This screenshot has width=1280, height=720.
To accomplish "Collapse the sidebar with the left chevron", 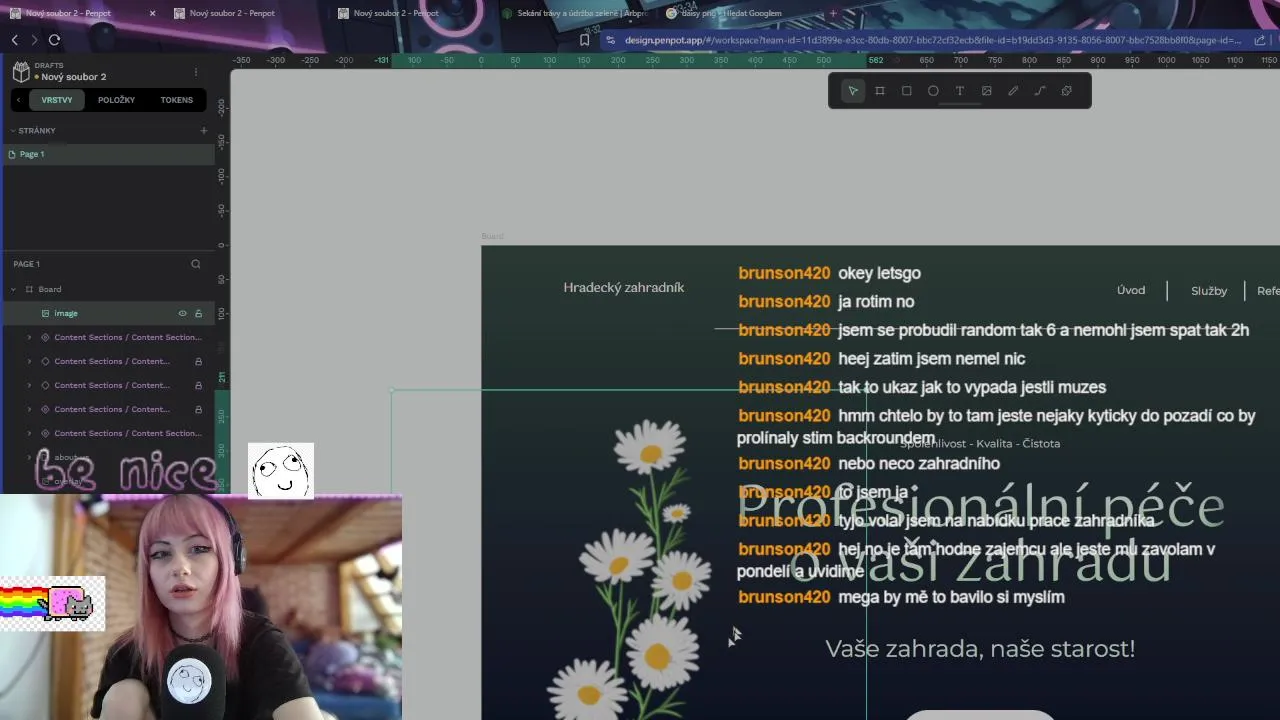I will [x=18, y=100].
